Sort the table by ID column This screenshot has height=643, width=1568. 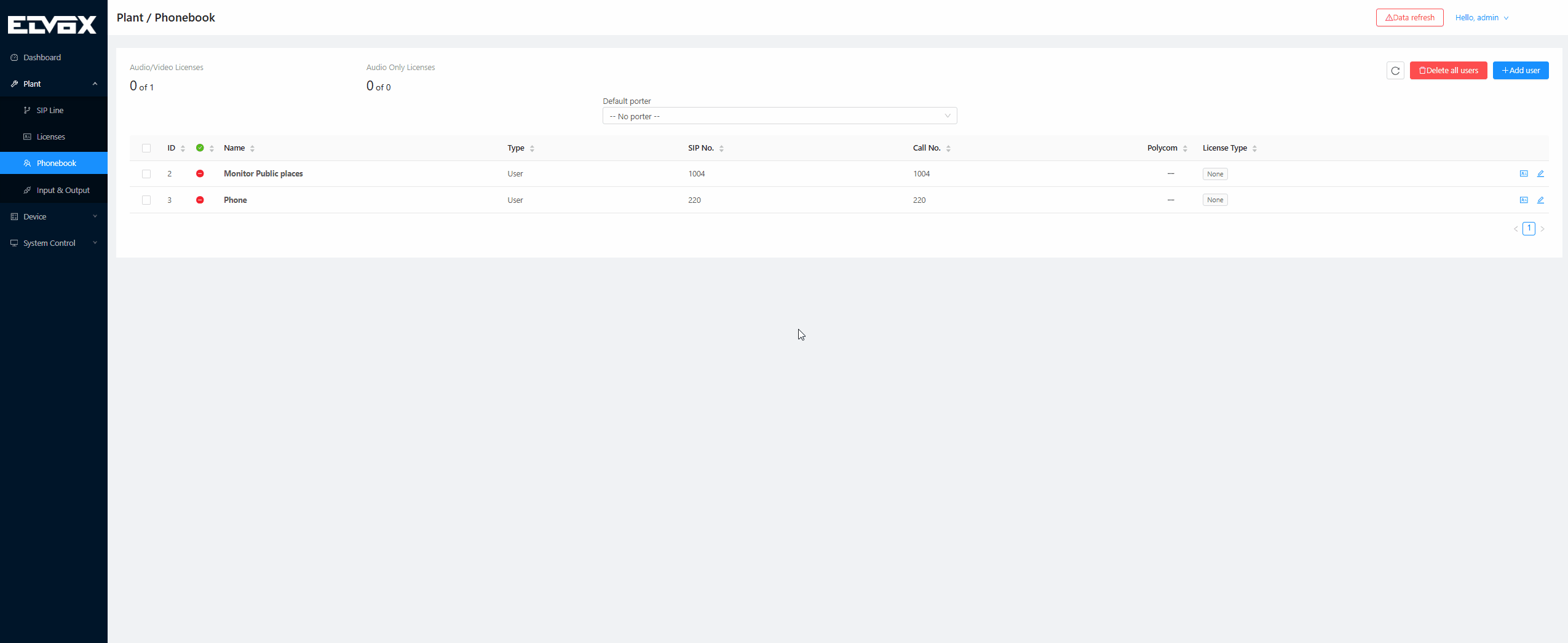tap(176, 148)
